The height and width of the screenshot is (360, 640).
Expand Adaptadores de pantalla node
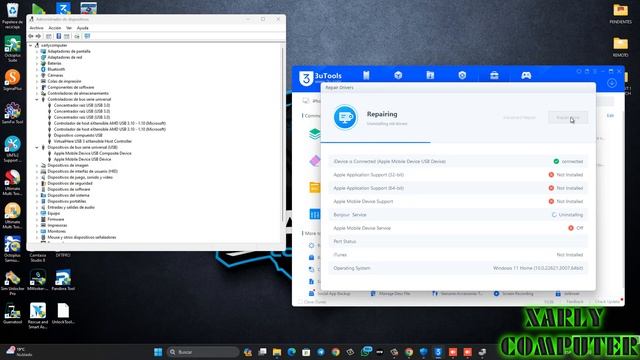click(37, 51)
